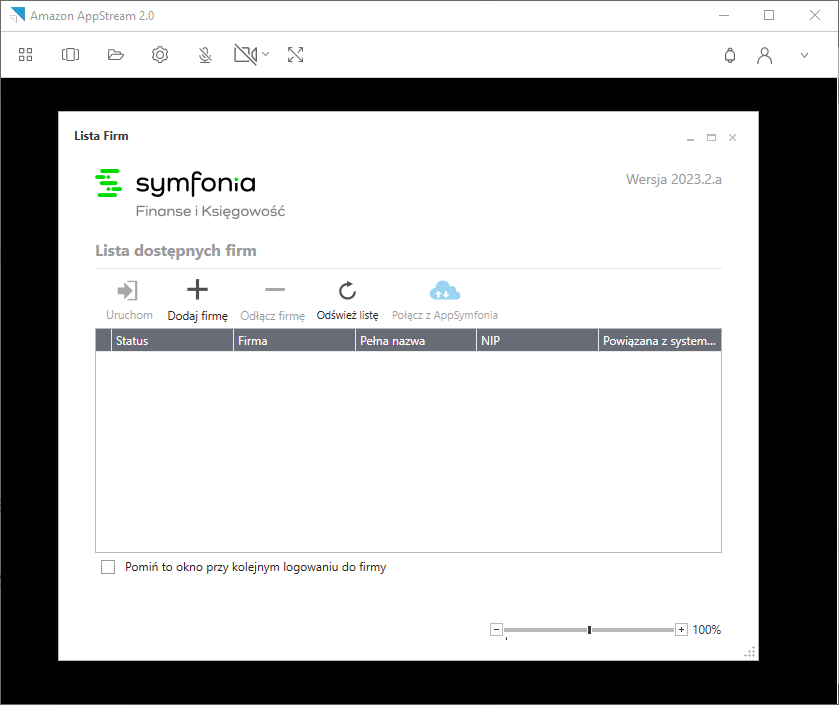The image size is (839, 705).
Task: Sort by the NIP column header
Action: [x=537, y=341]
